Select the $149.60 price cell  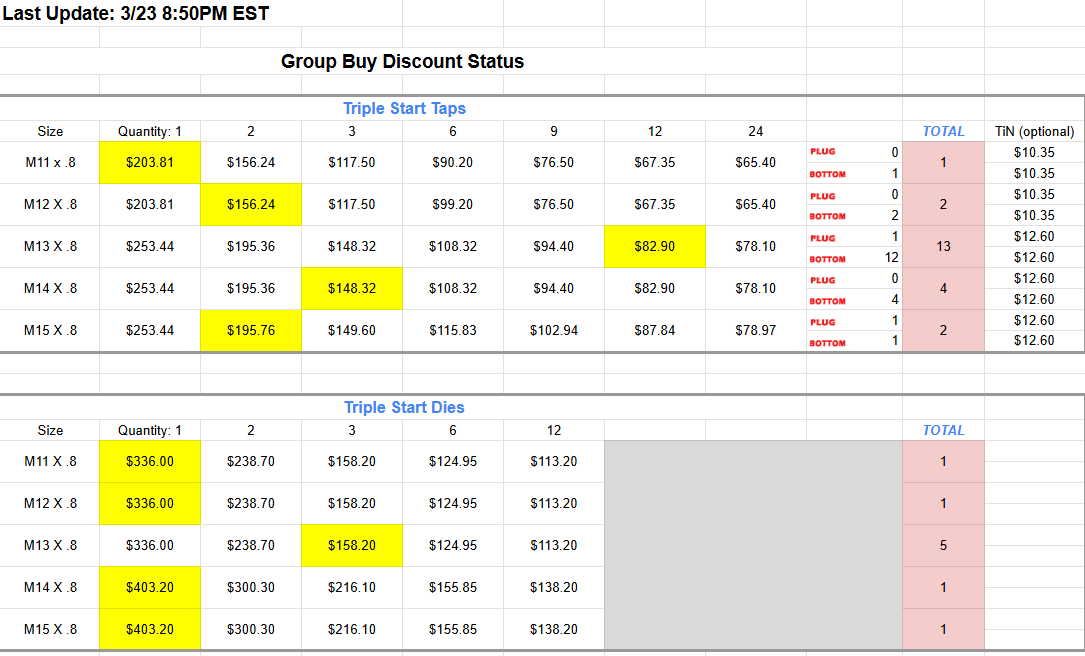(352, 330)
